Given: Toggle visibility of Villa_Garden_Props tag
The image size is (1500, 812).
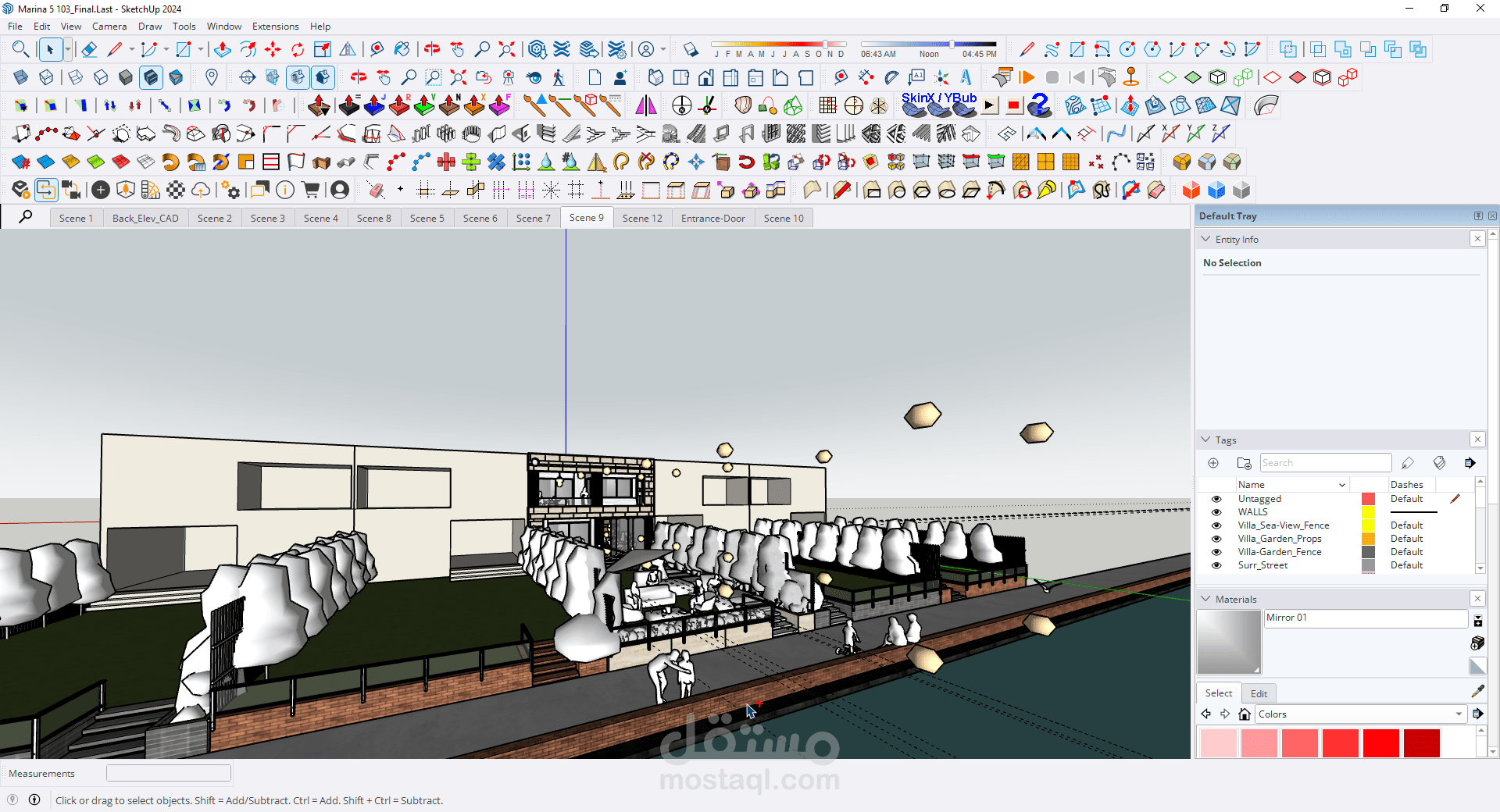Looking at the screenshot, I should click(1216, 539).
